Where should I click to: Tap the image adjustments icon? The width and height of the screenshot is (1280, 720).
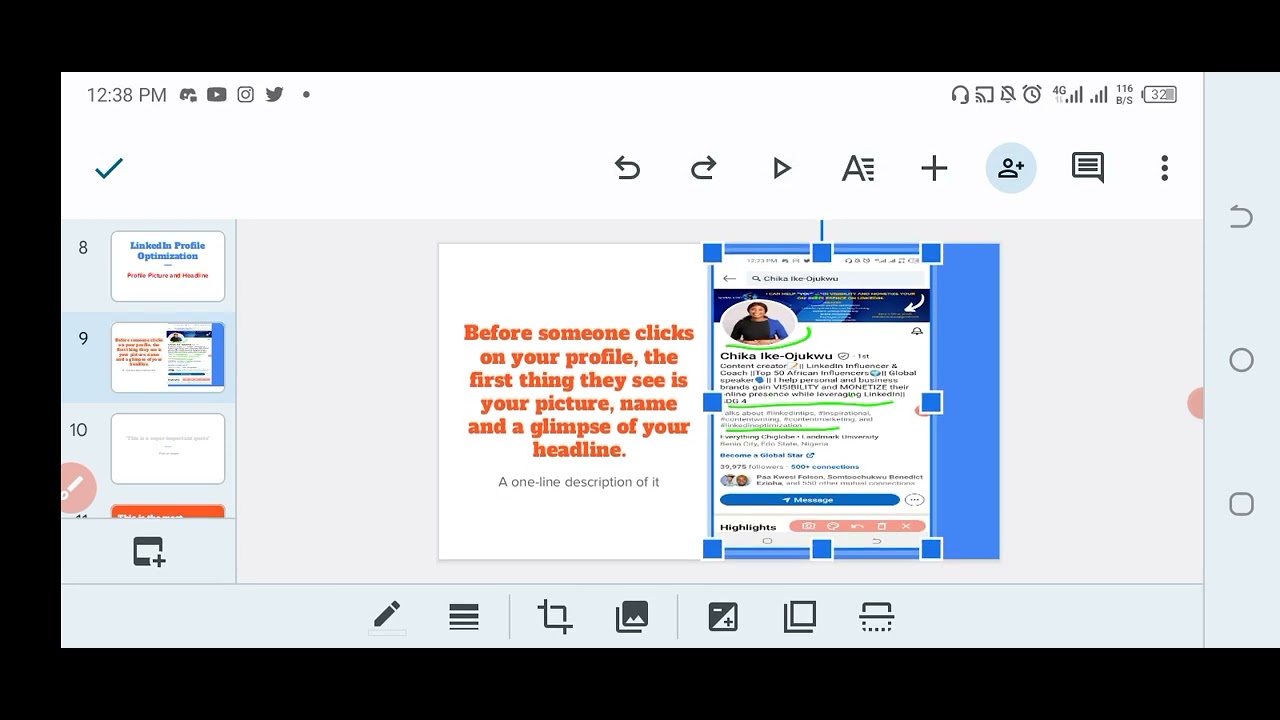(723, 617)
